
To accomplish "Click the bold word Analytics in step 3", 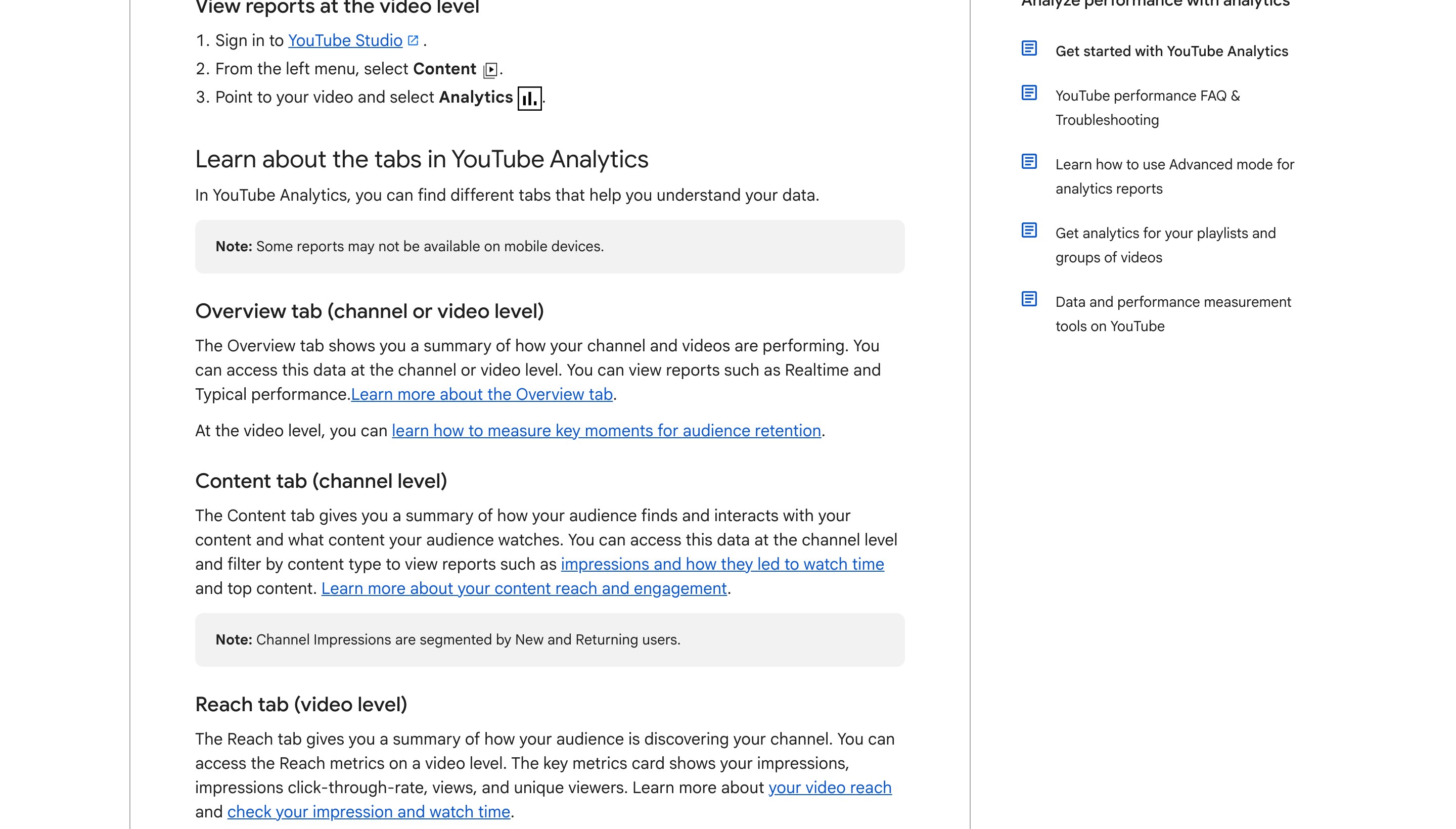I will (476, 98).
